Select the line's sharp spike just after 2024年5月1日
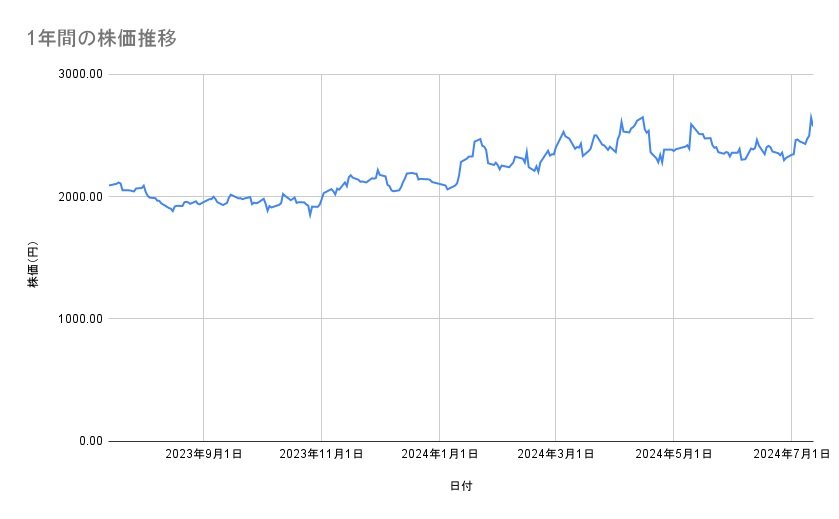 [x=691, y=124]
